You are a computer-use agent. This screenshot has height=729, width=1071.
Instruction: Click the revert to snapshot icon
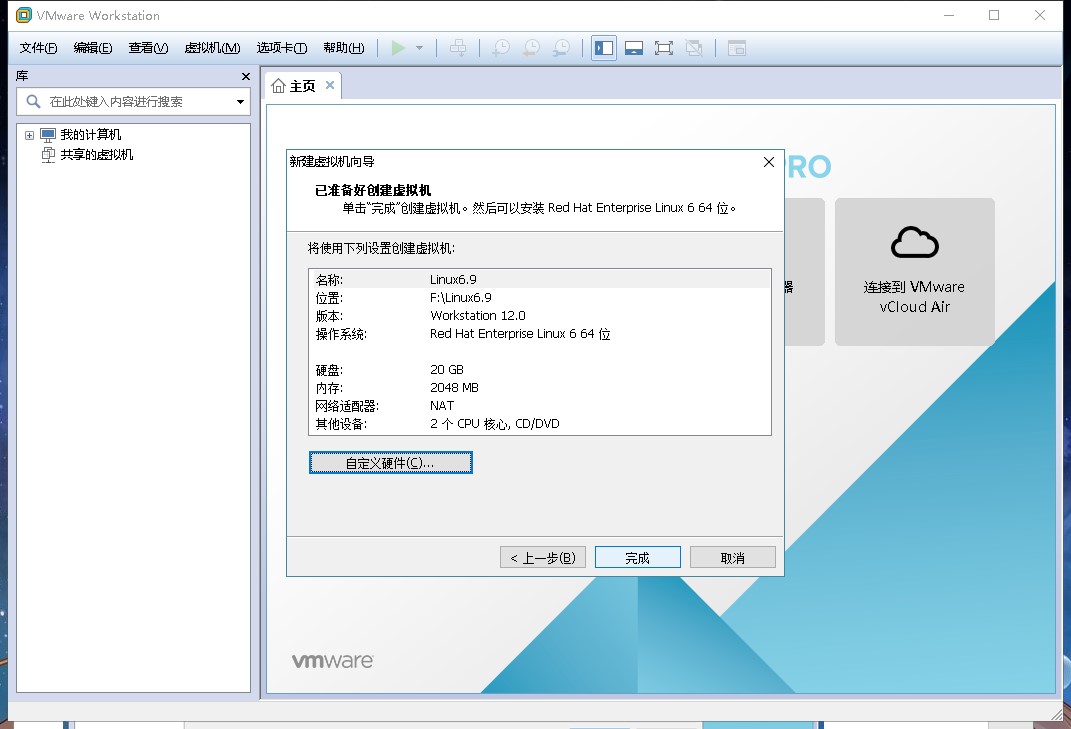tap(531, 48)
